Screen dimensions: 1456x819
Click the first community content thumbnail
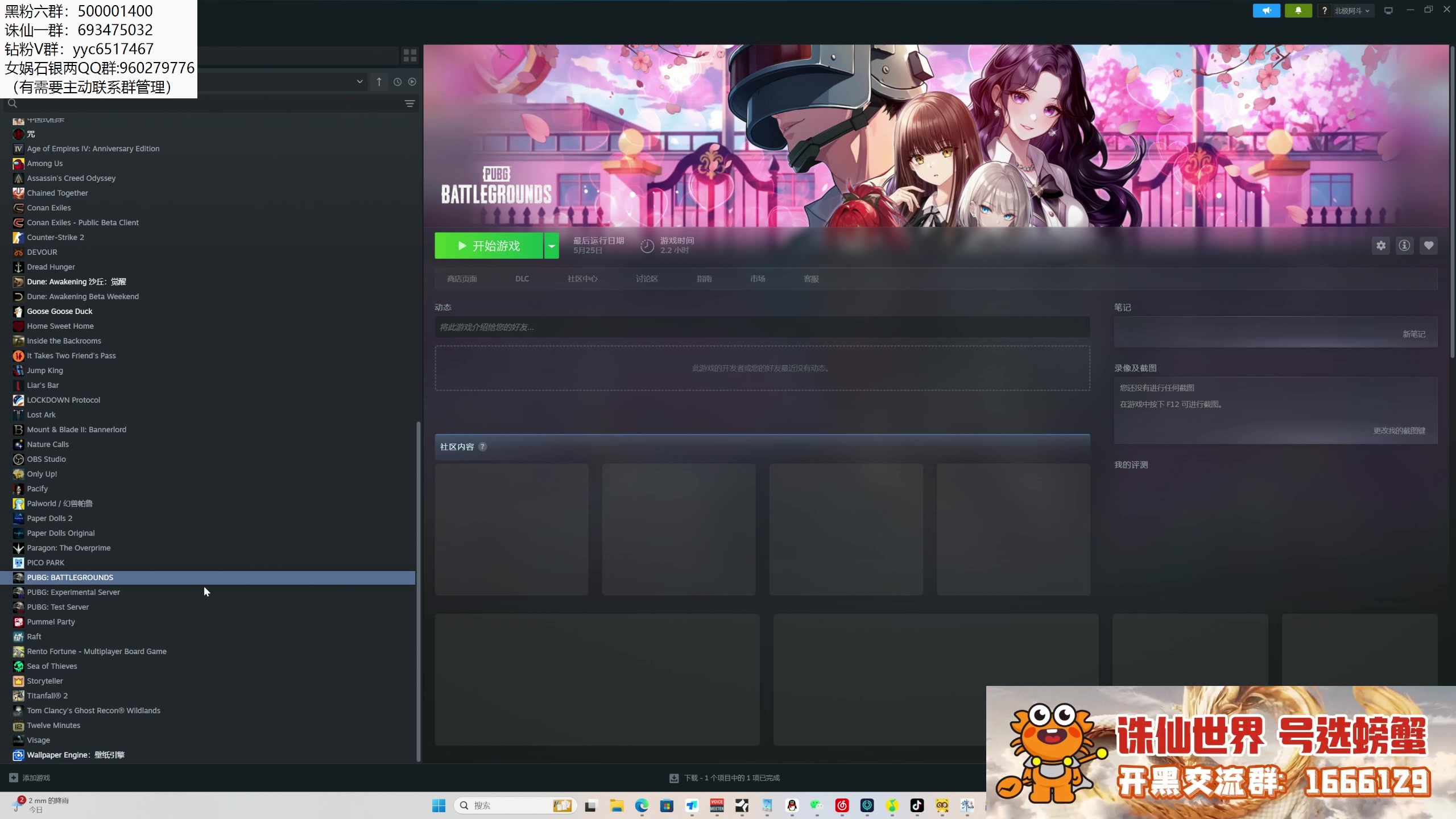coord(511,530)
